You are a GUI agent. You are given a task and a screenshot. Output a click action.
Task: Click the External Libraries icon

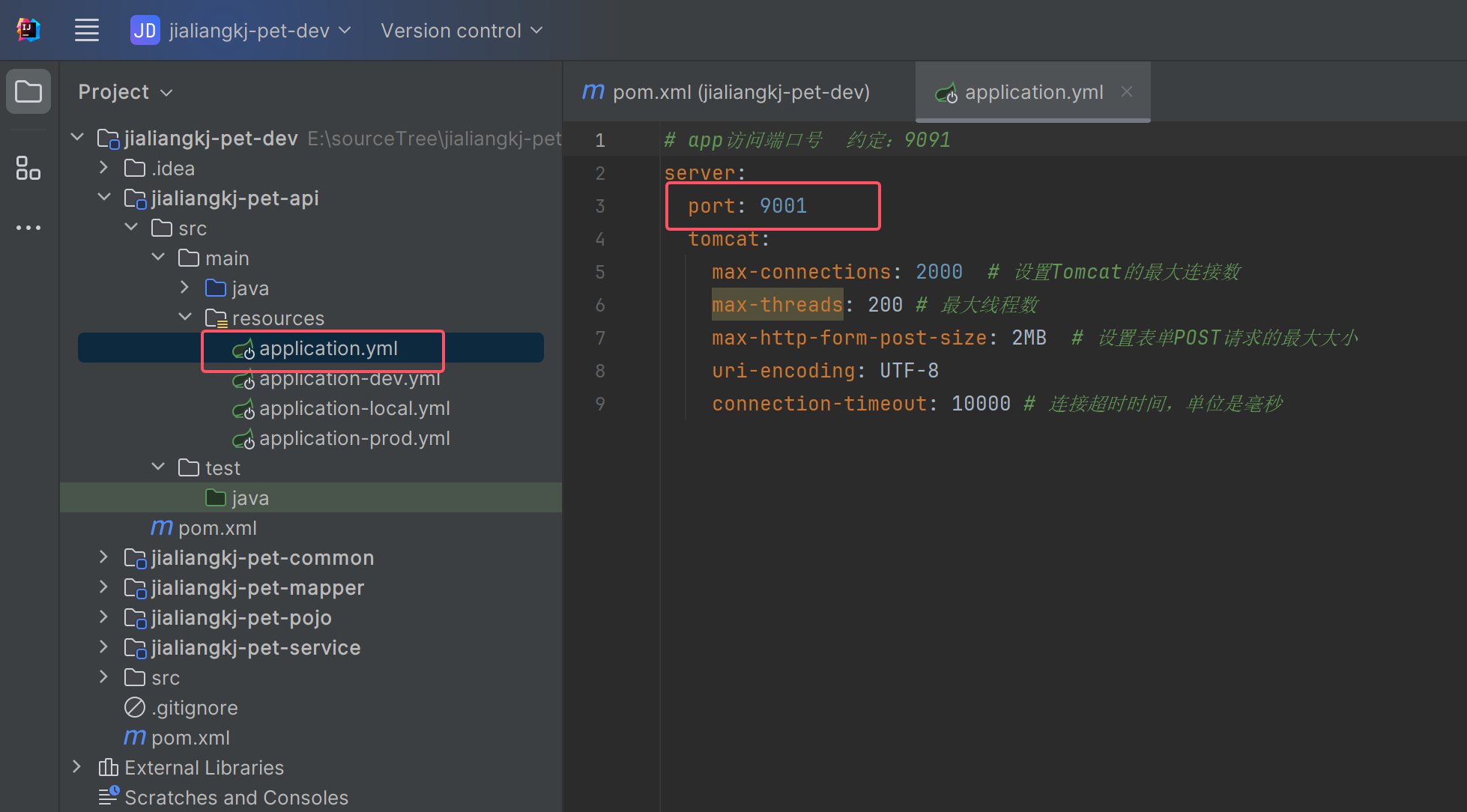109,767
